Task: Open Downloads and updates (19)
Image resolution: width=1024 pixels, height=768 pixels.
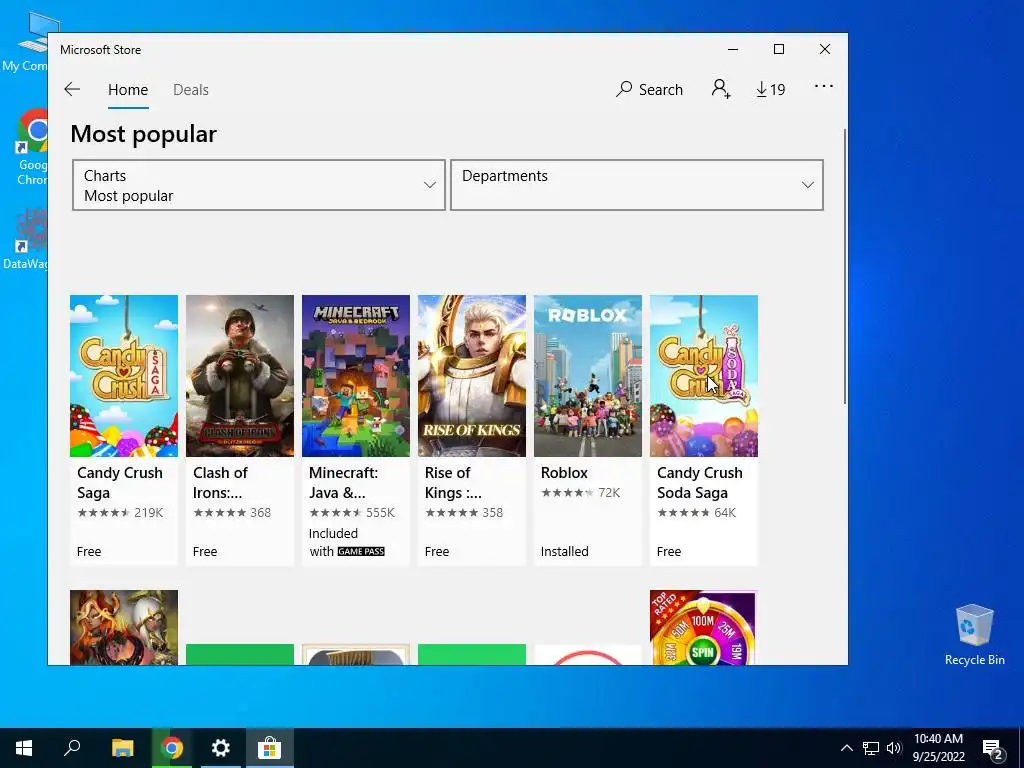Action: (771, 89)
